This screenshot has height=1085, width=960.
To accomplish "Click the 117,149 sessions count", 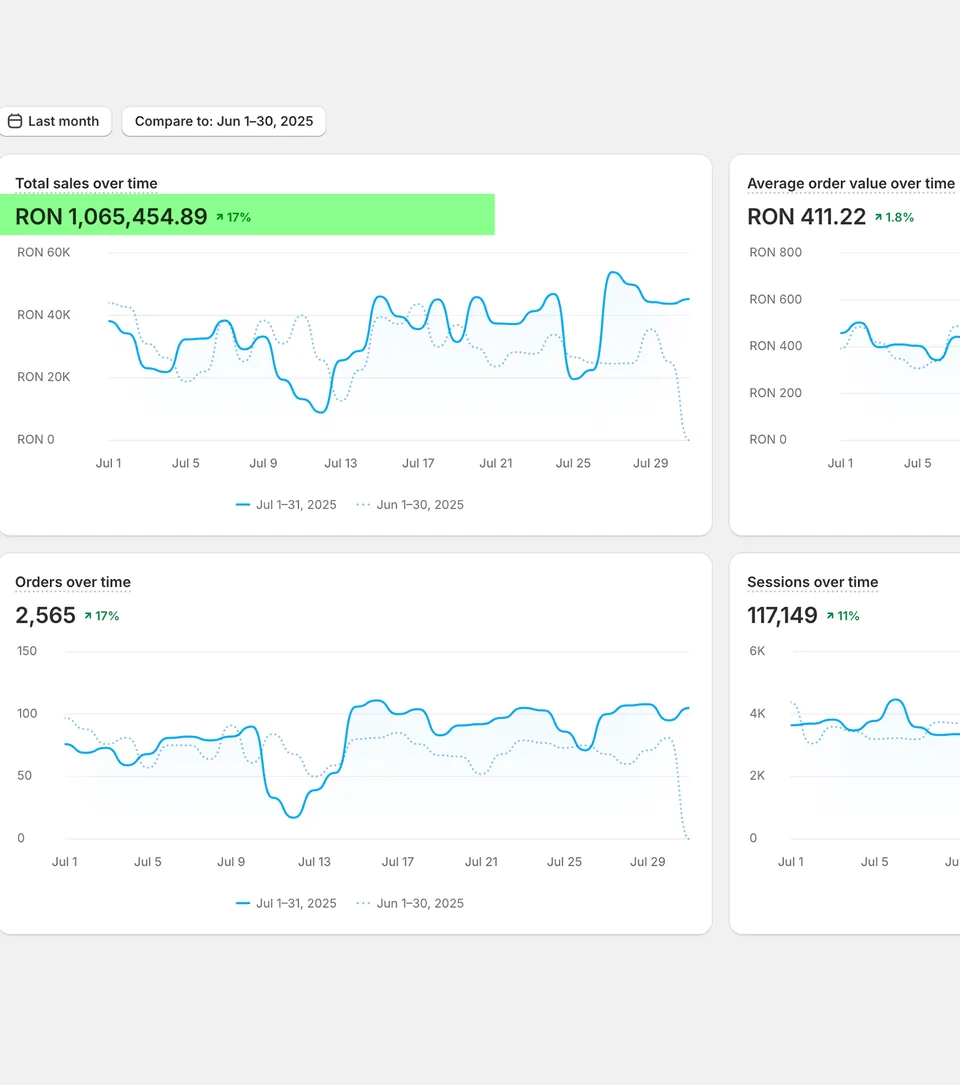I will tap(782, 615).
